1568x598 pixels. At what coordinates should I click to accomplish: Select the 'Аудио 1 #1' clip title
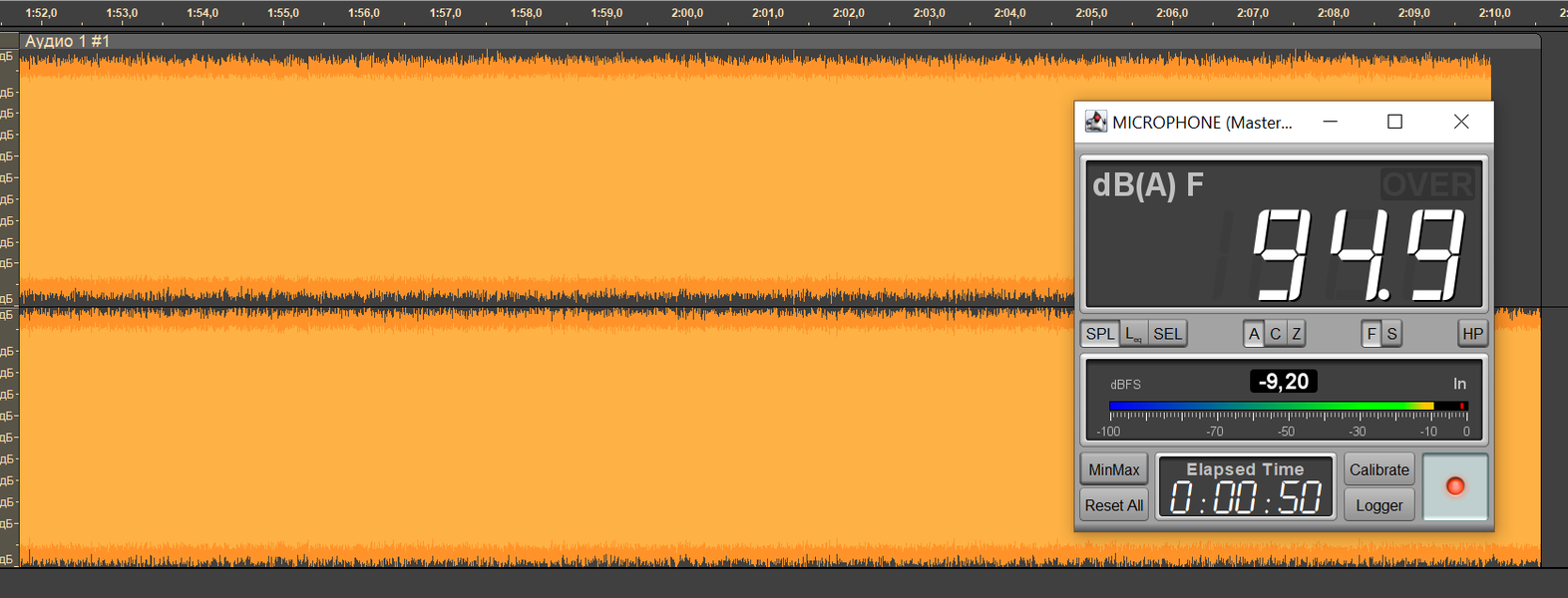point(68,42)
